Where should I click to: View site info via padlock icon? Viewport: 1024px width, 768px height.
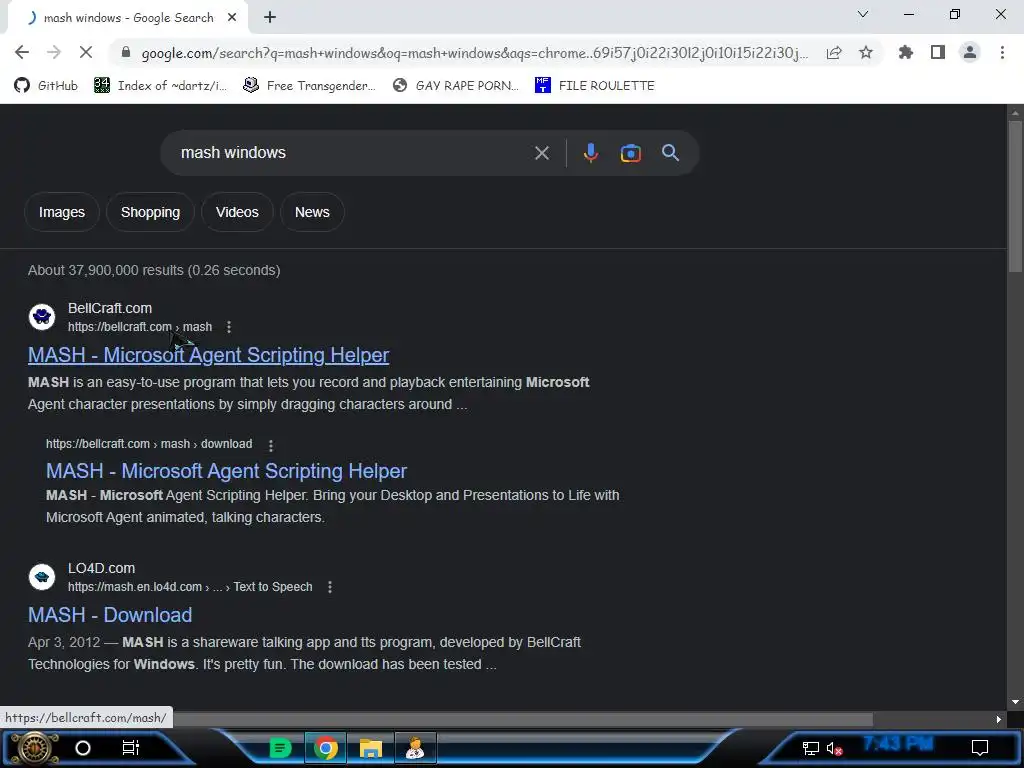(x=126, y=53)
